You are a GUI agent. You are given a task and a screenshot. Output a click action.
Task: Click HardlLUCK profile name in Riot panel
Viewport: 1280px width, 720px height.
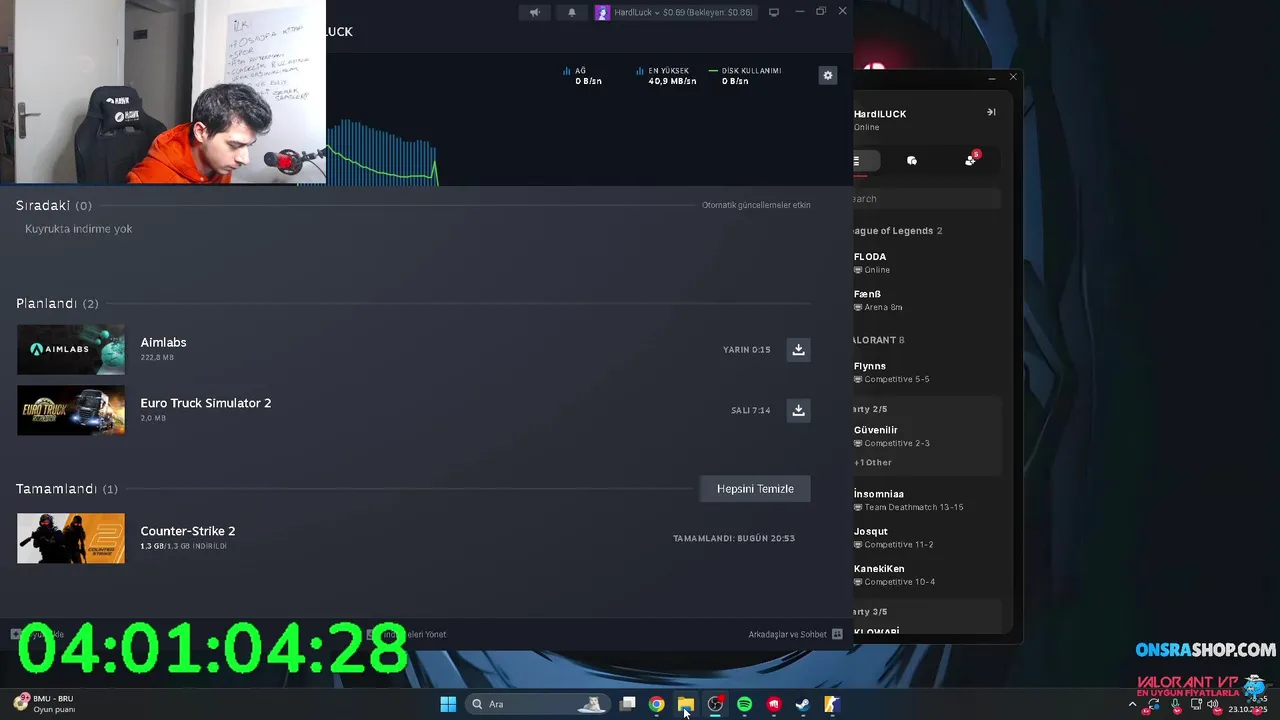point(880,114)
